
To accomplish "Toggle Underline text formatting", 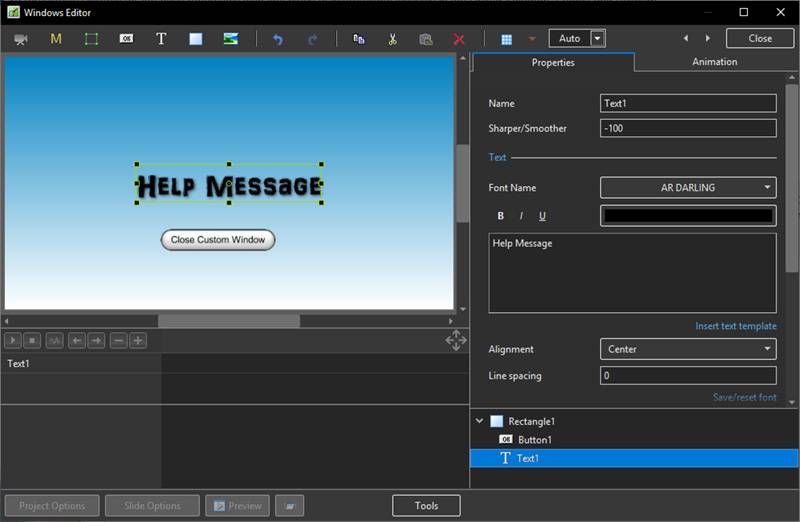I will click(x=542, y=216).
